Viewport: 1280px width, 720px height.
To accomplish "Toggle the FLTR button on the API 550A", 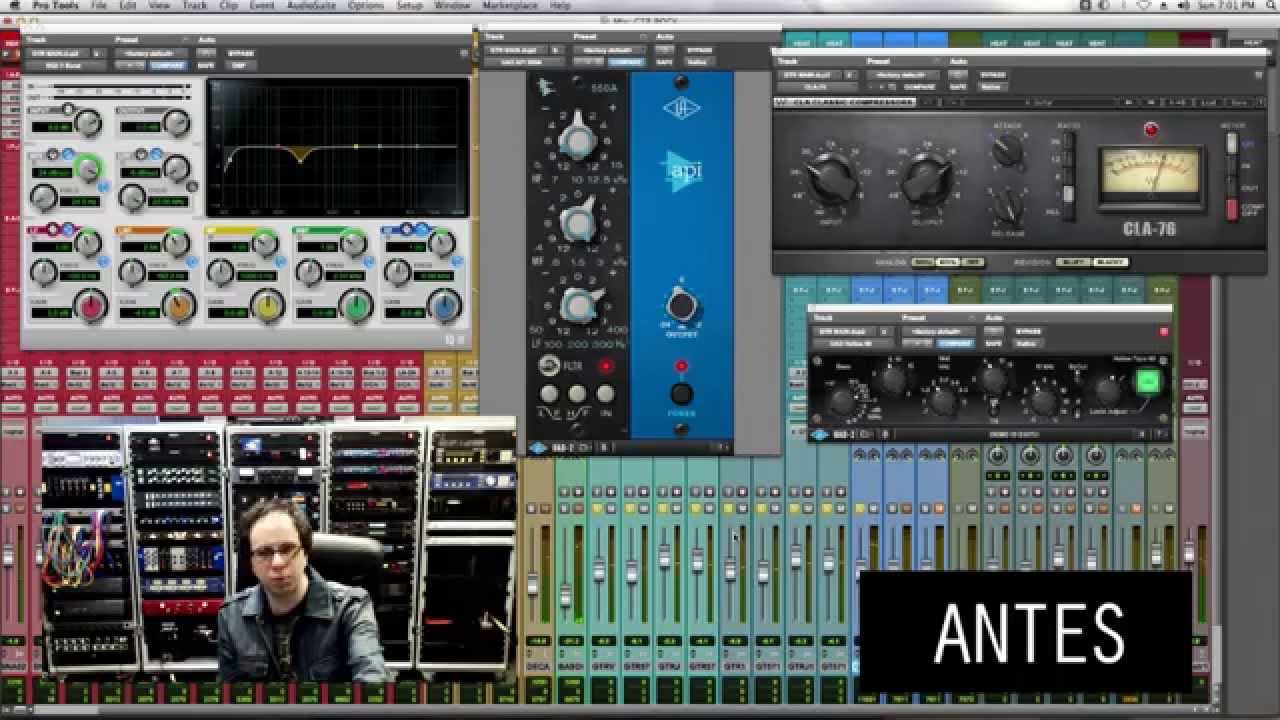I will point(549,366).
